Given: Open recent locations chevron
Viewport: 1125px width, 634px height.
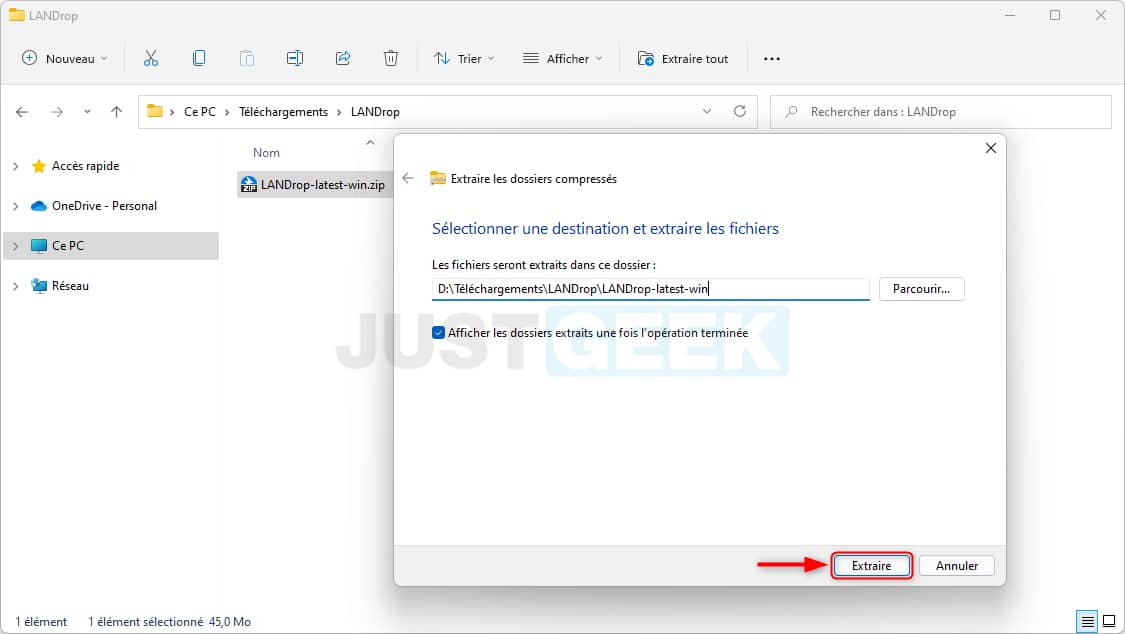Looking at the screenshot, I should [87, 112].
